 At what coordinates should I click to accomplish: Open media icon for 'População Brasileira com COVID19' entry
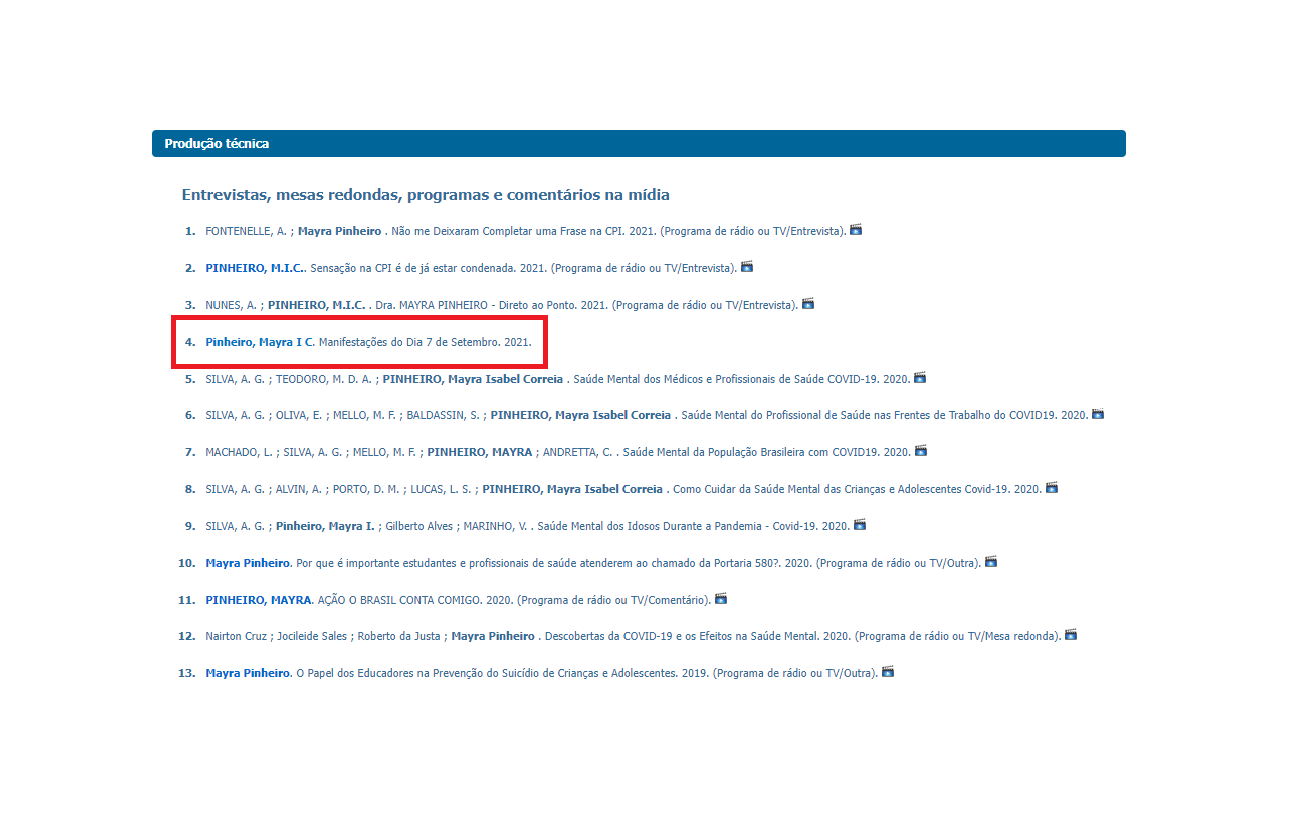pos(921,451)
